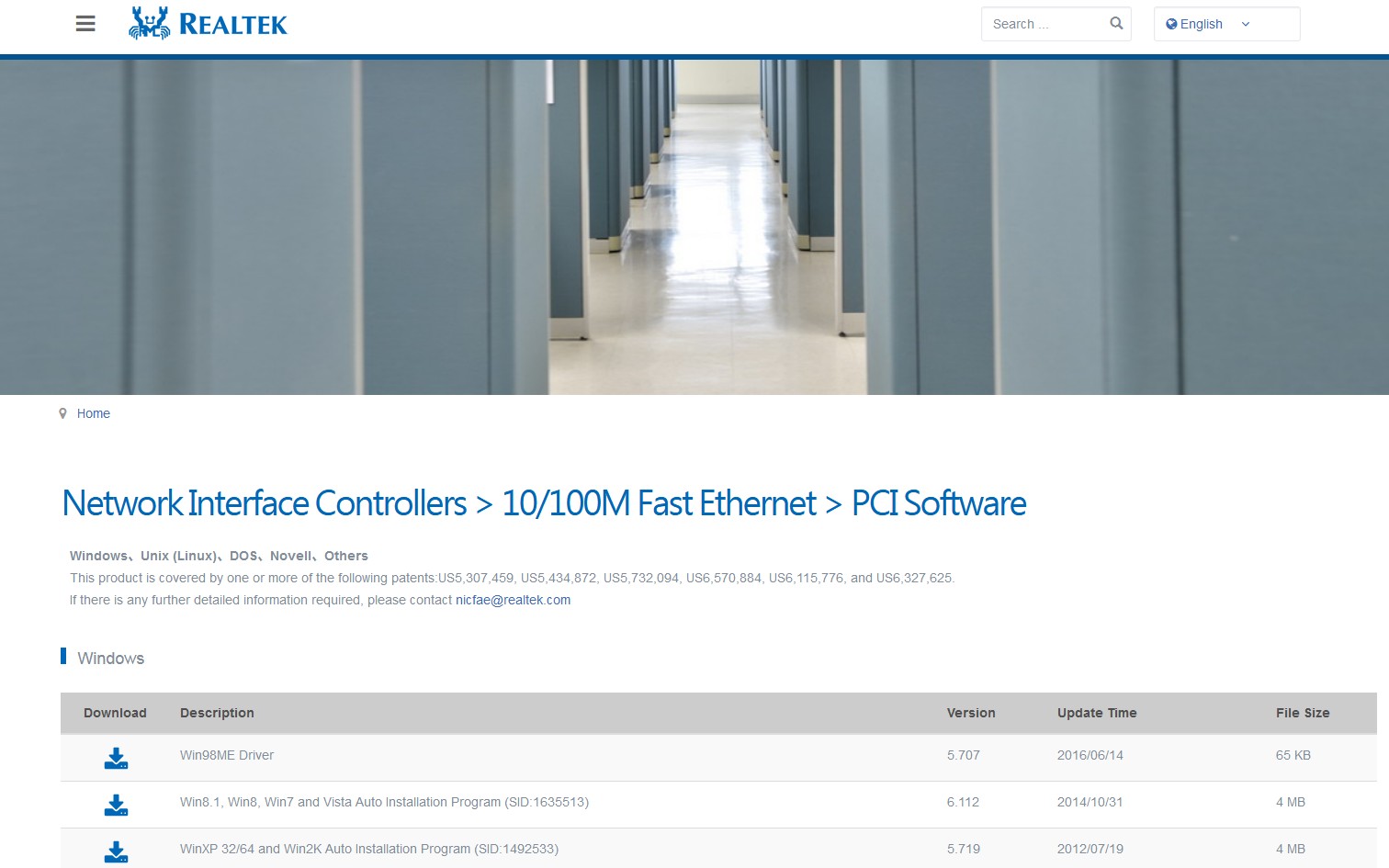The image size is (1389, 868).
Task: Download WinXP 32/64 and Win2K installer
Action: coord(116,851)
